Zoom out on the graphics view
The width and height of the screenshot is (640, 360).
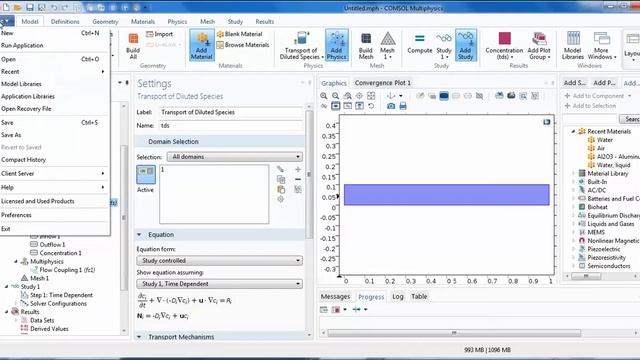pyautogui.click(x=336, y=96)
